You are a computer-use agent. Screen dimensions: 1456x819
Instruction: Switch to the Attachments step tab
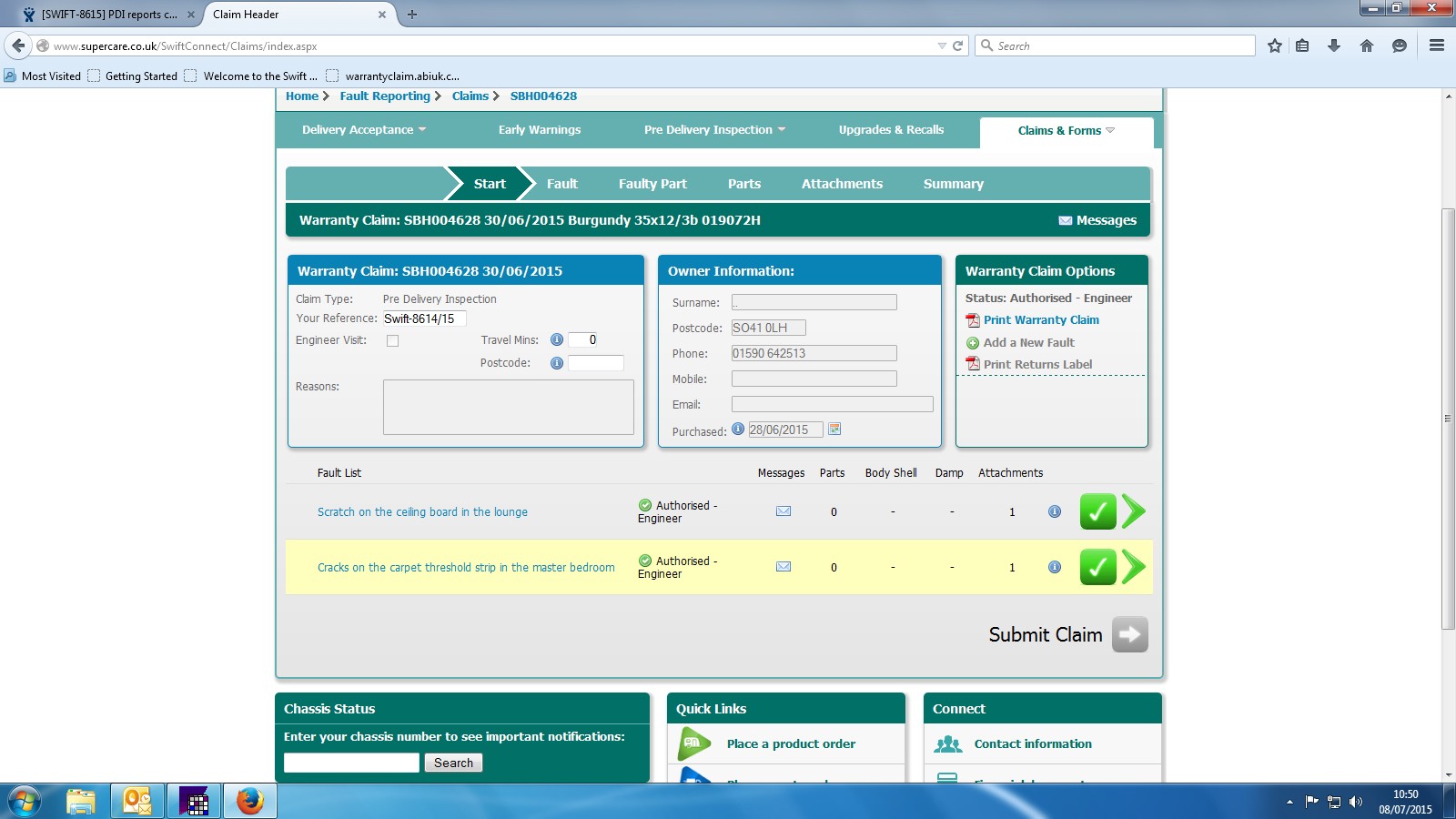(x=842, y=184)
